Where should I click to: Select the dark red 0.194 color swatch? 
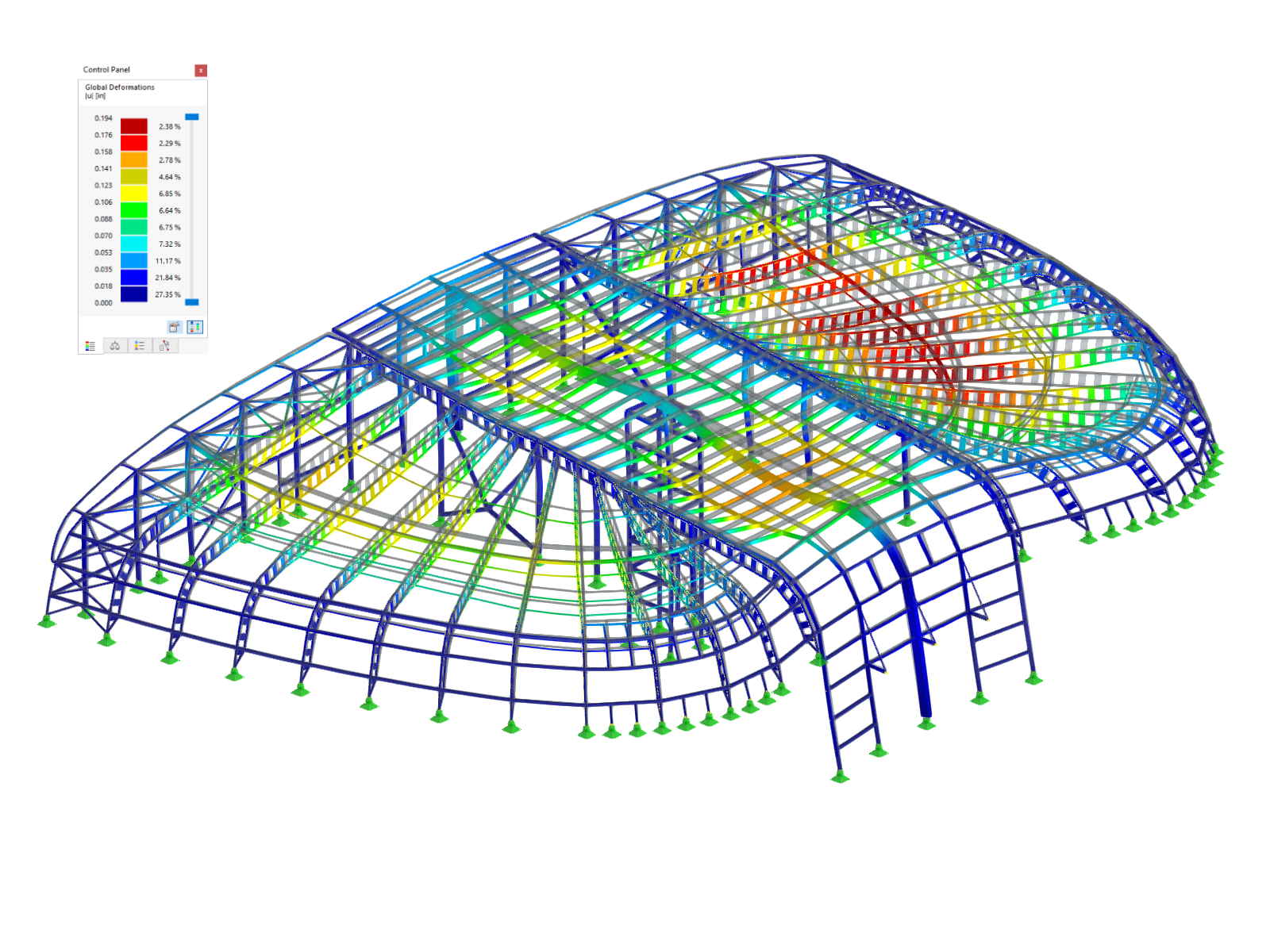[134, 126]
